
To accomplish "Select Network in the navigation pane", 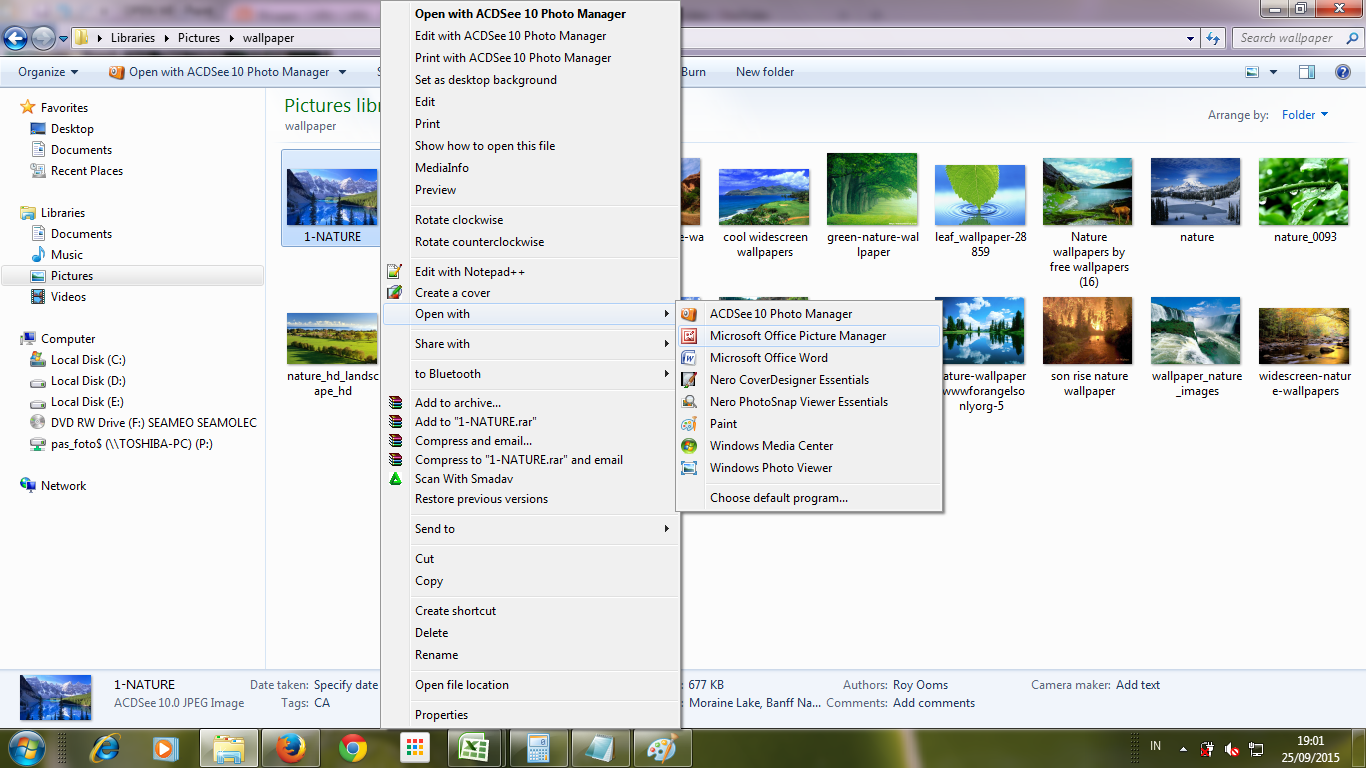I will pyautogui.click(x=64, y=486).
